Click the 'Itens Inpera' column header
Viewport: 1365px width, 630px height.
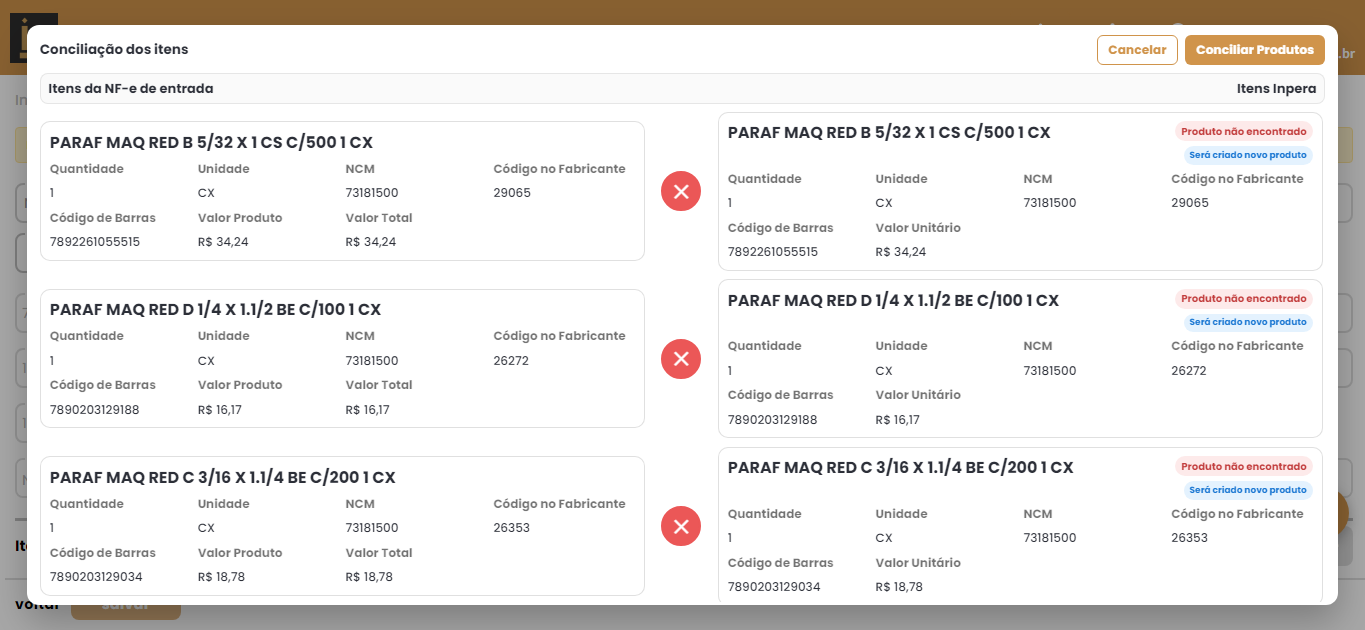coord(1276,89)
